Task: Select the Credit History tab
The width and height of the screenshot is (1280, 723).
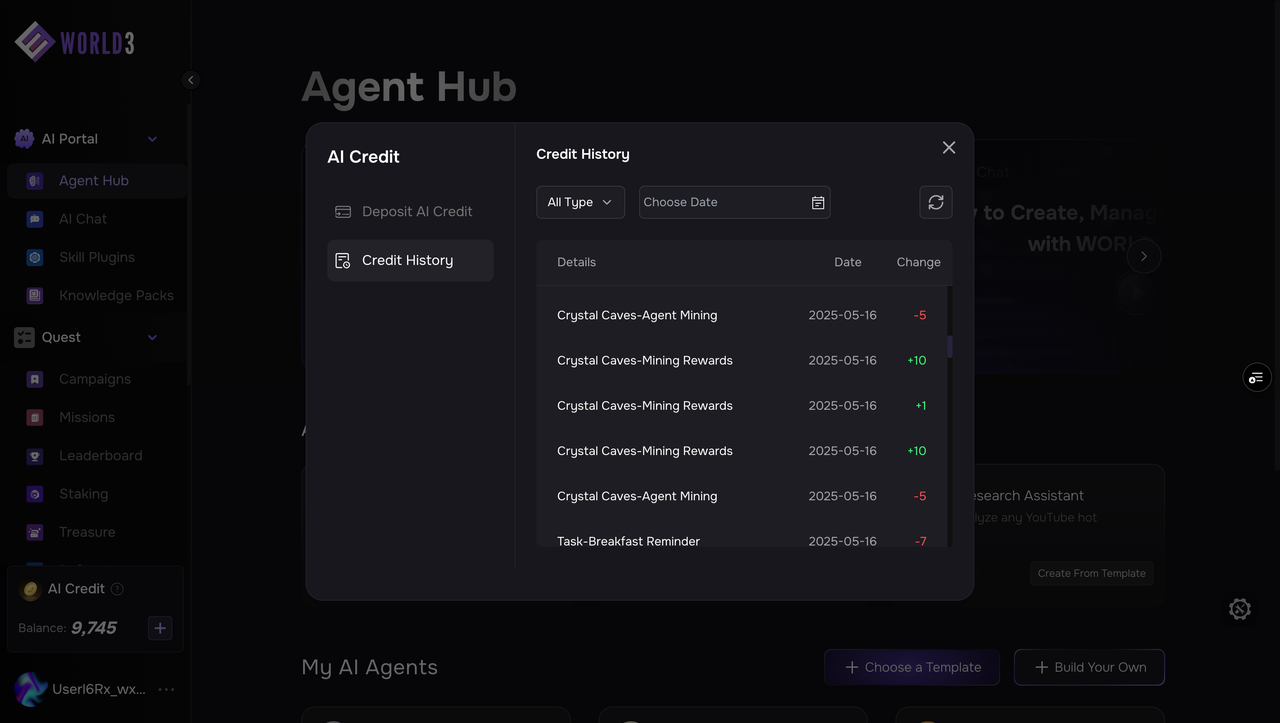Action: tap(410, 260)
